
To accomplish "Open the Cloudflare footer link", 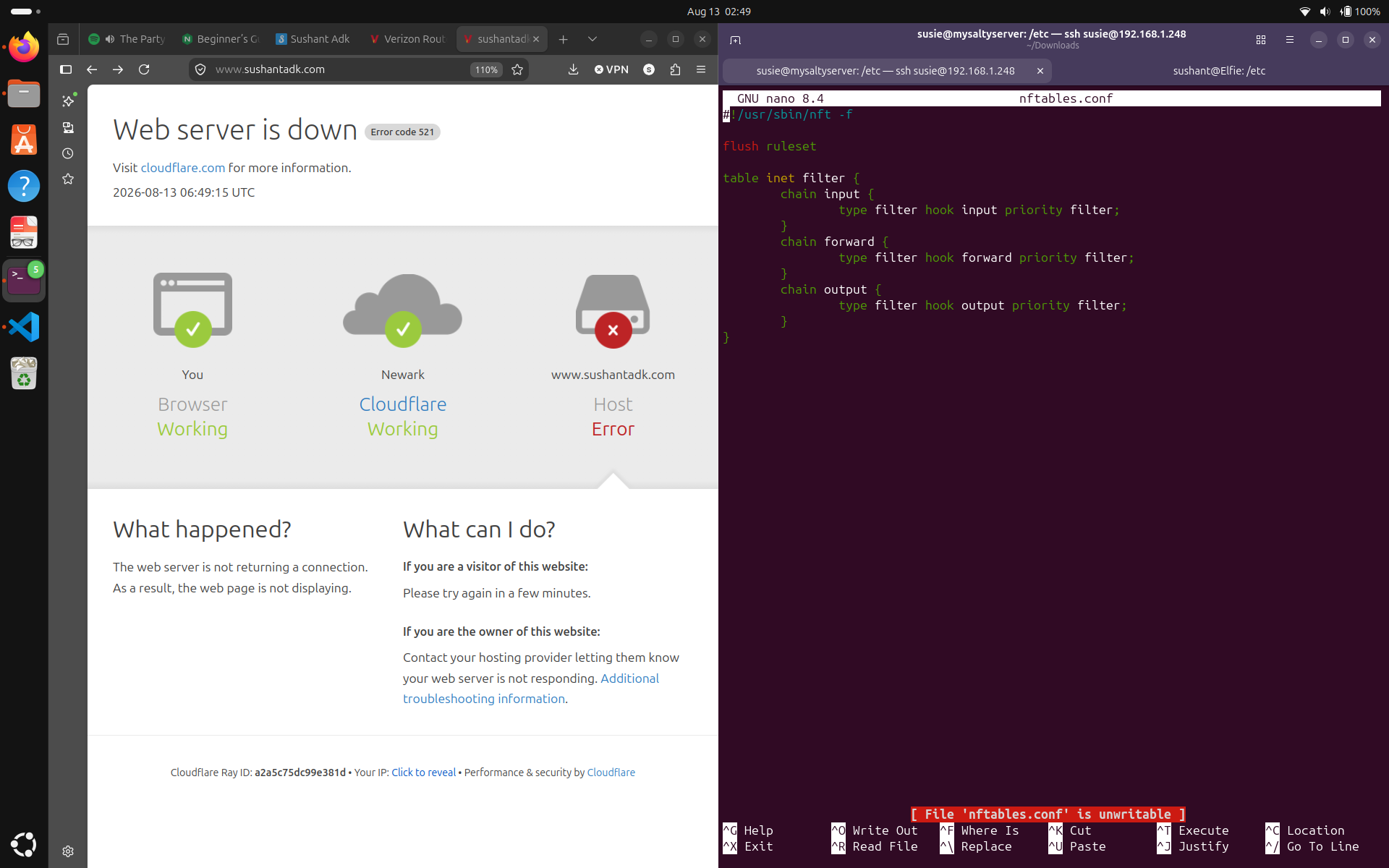I will tap(611, 773).
